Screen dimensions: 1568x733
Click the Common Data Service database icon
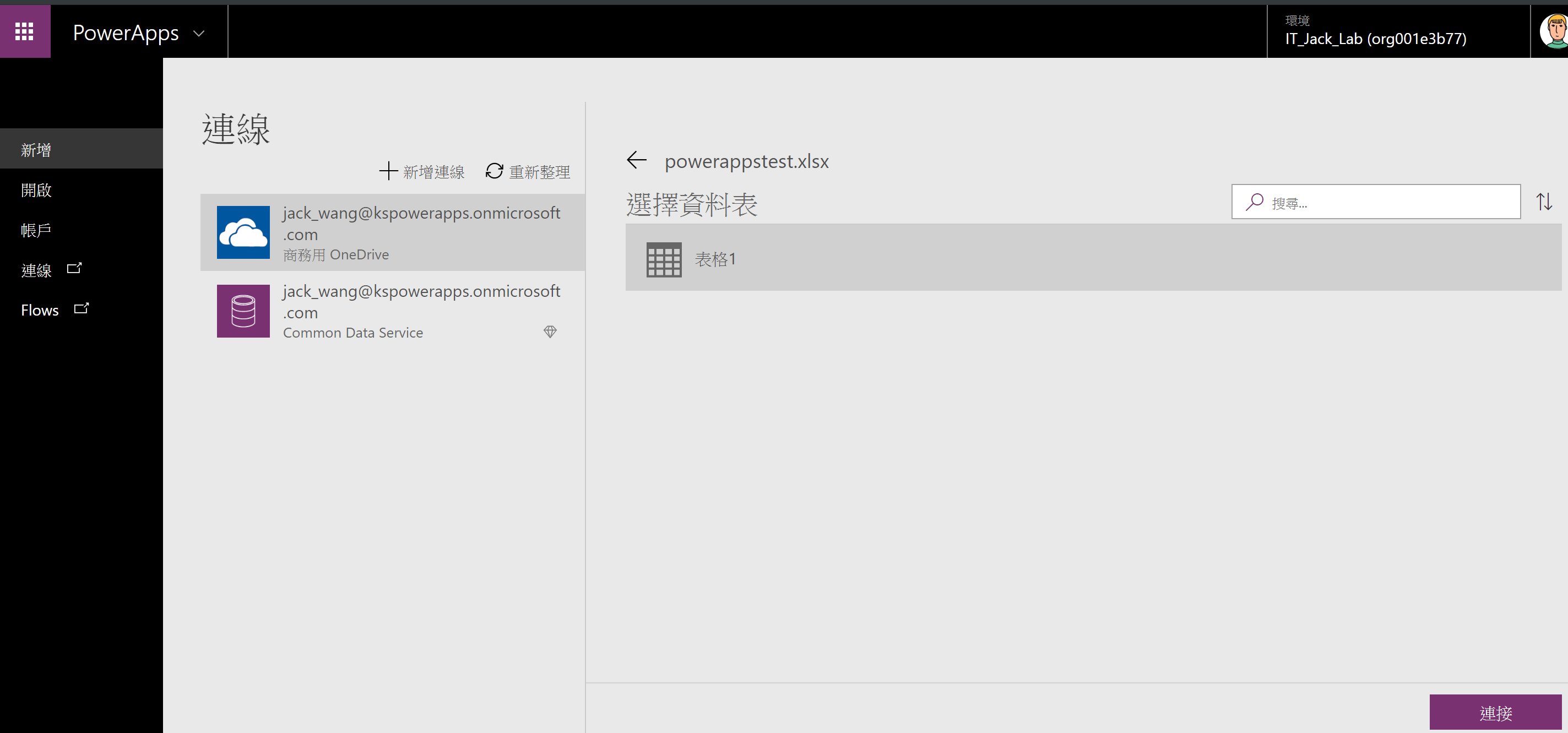click(243, 311)
